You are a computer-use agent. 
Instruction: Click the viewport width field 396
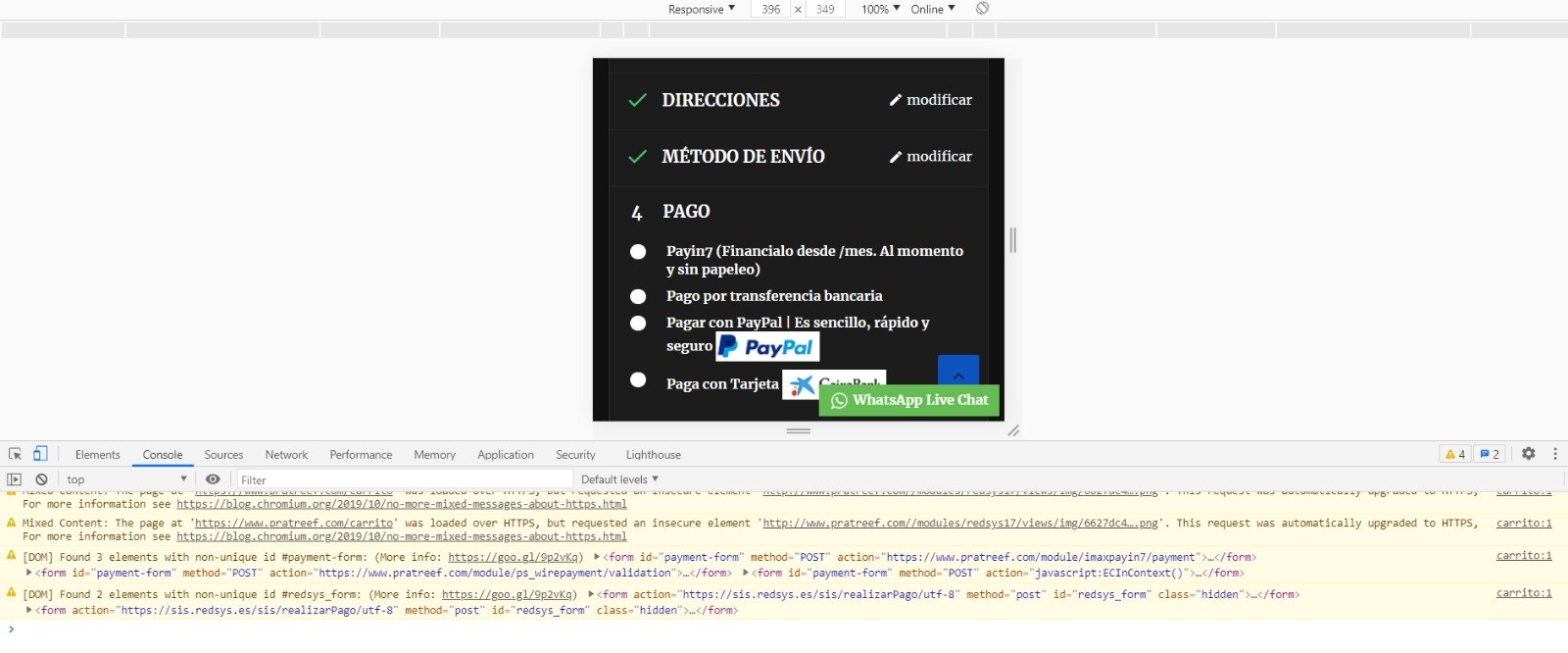[770, 9]
